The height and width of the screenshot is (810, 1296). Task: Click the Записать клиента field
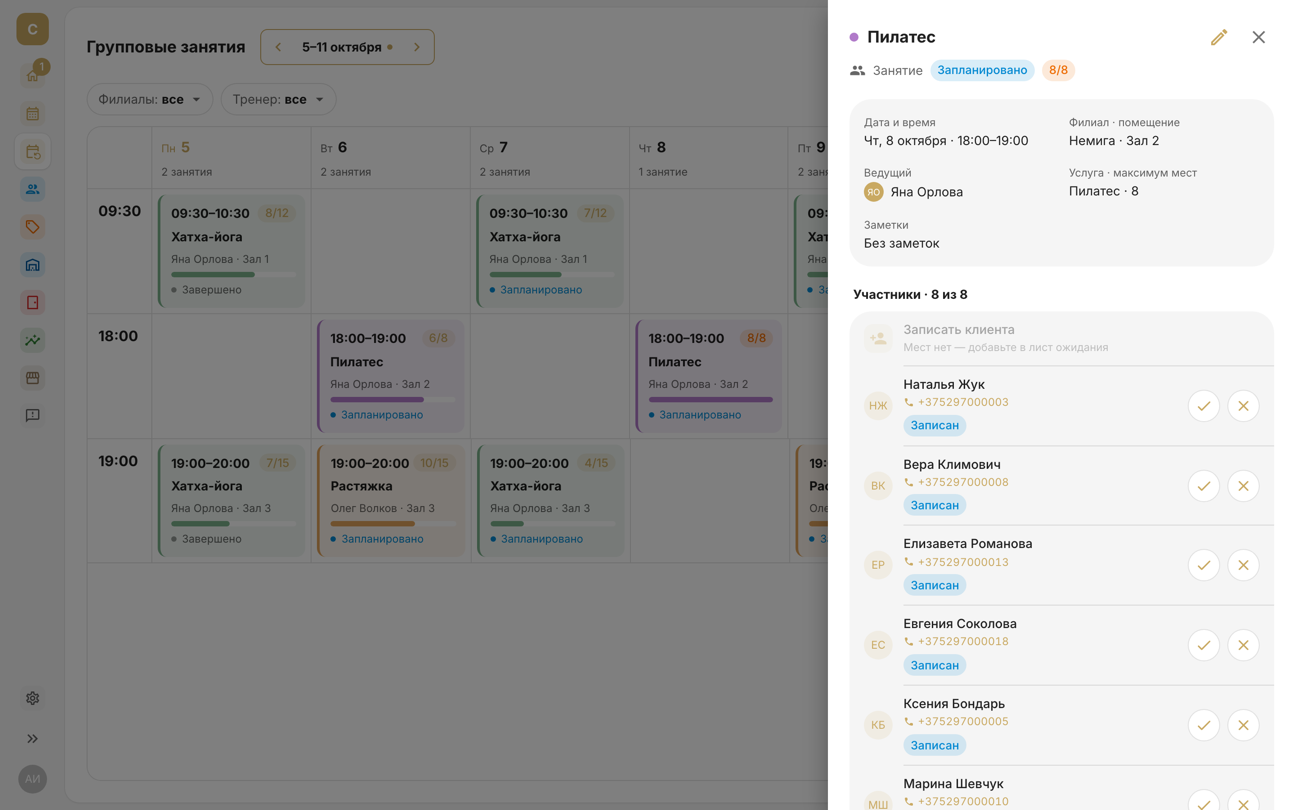(x=1061, y=338)
